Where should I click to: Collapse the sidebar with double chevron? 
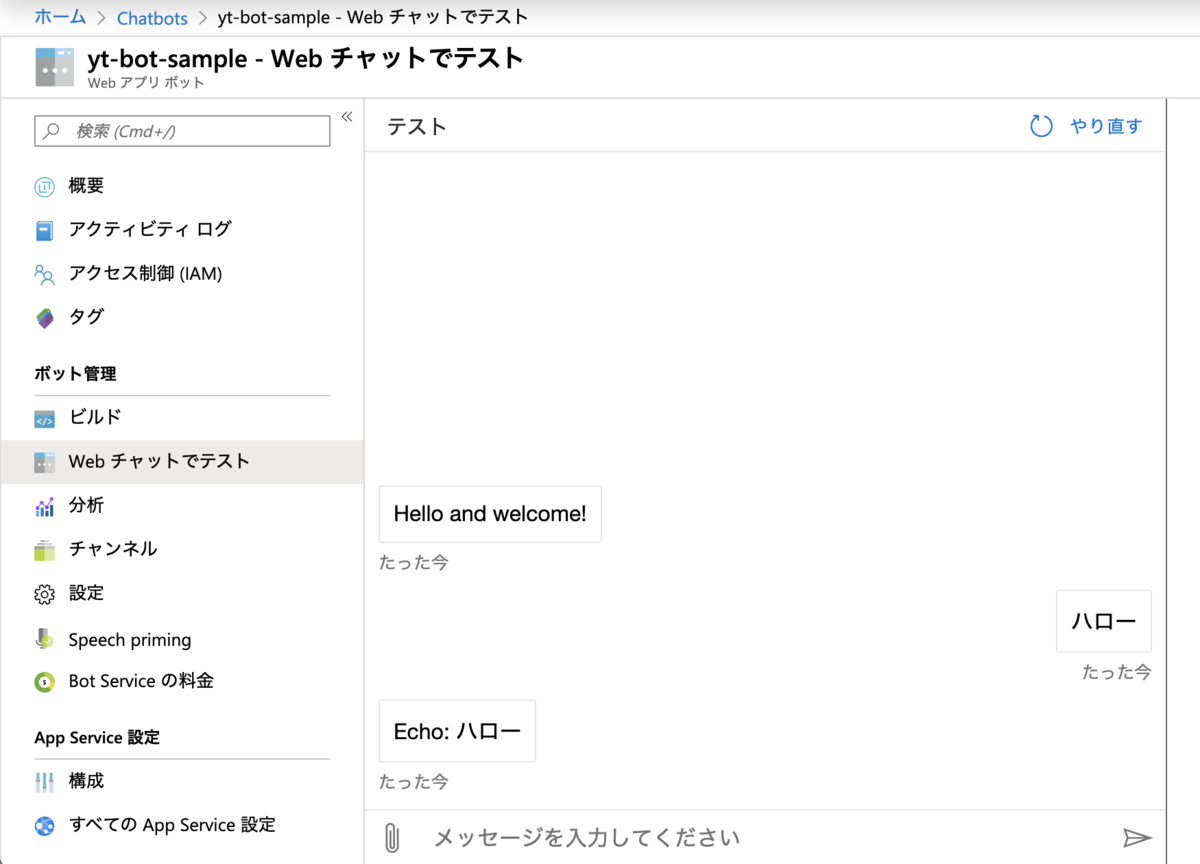pyautogui.click(x=346, y=116)
